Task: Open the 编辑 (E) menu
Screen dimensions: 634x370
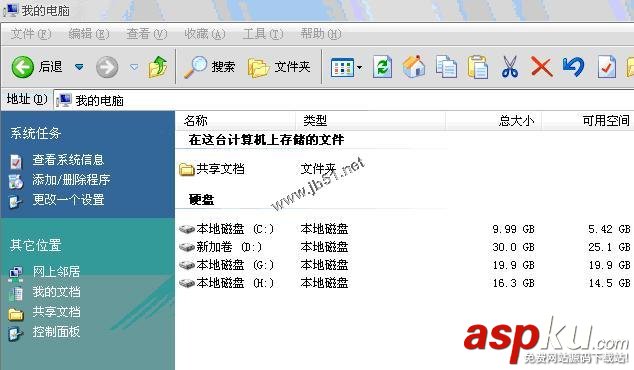Action: point(89,34)
